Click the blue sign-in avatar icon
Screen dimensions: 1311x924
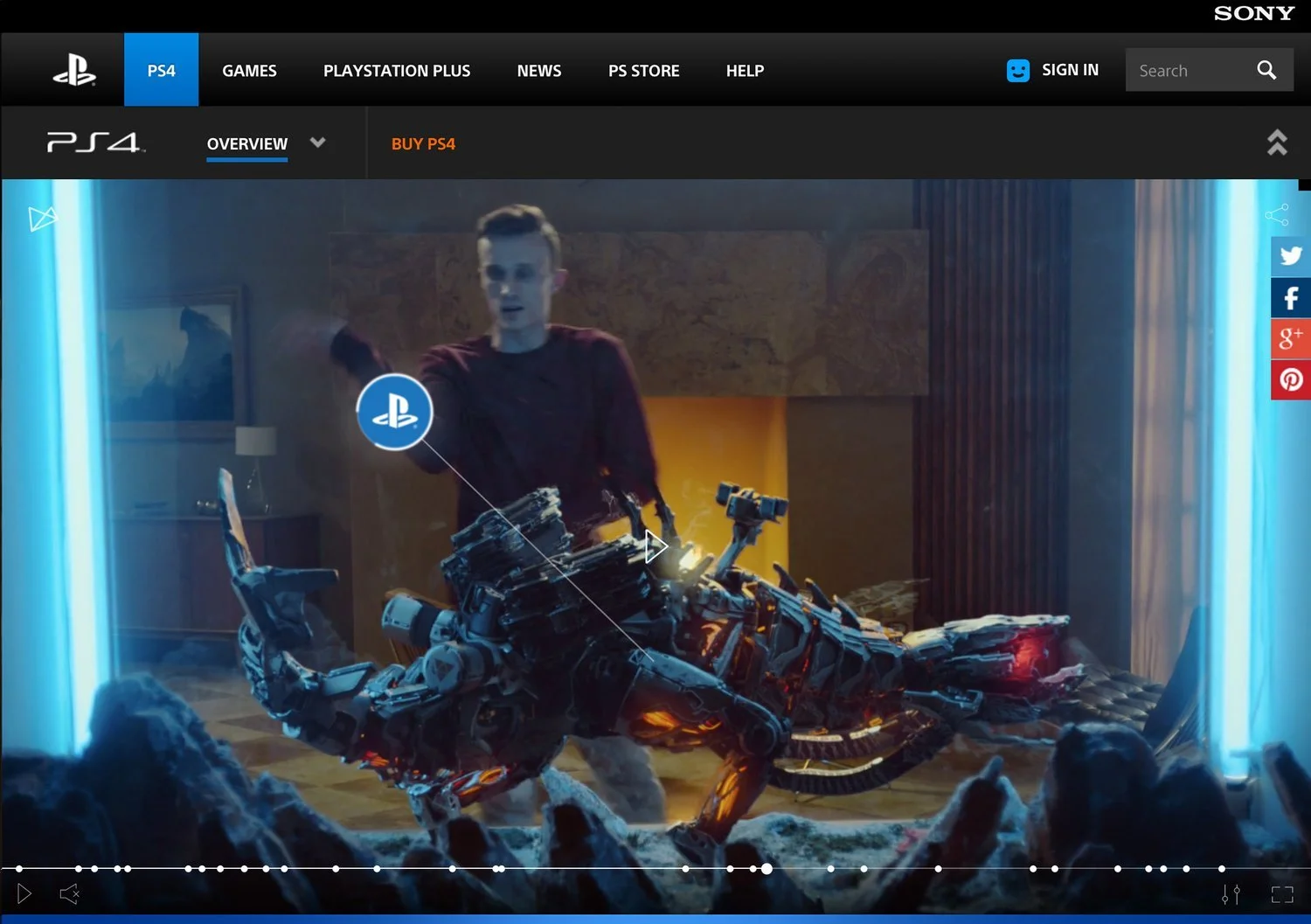[1018, 70]
